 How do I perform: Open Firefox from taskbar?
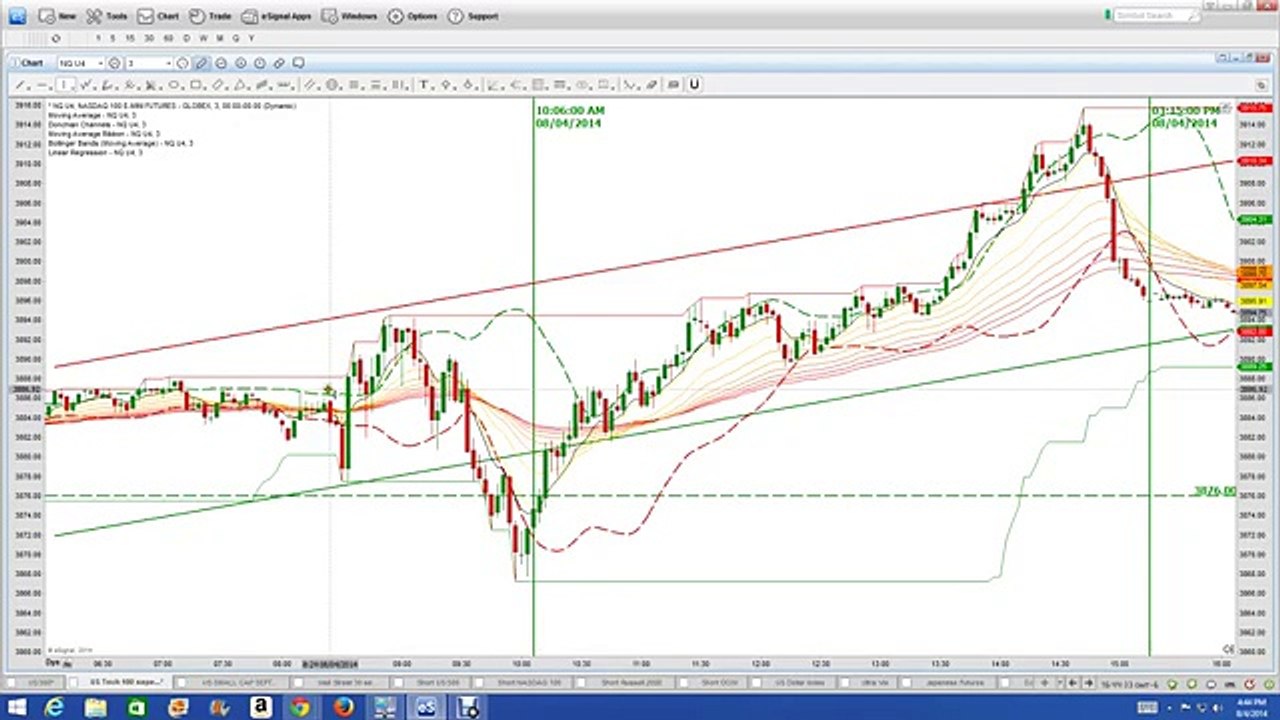point(343,707)
